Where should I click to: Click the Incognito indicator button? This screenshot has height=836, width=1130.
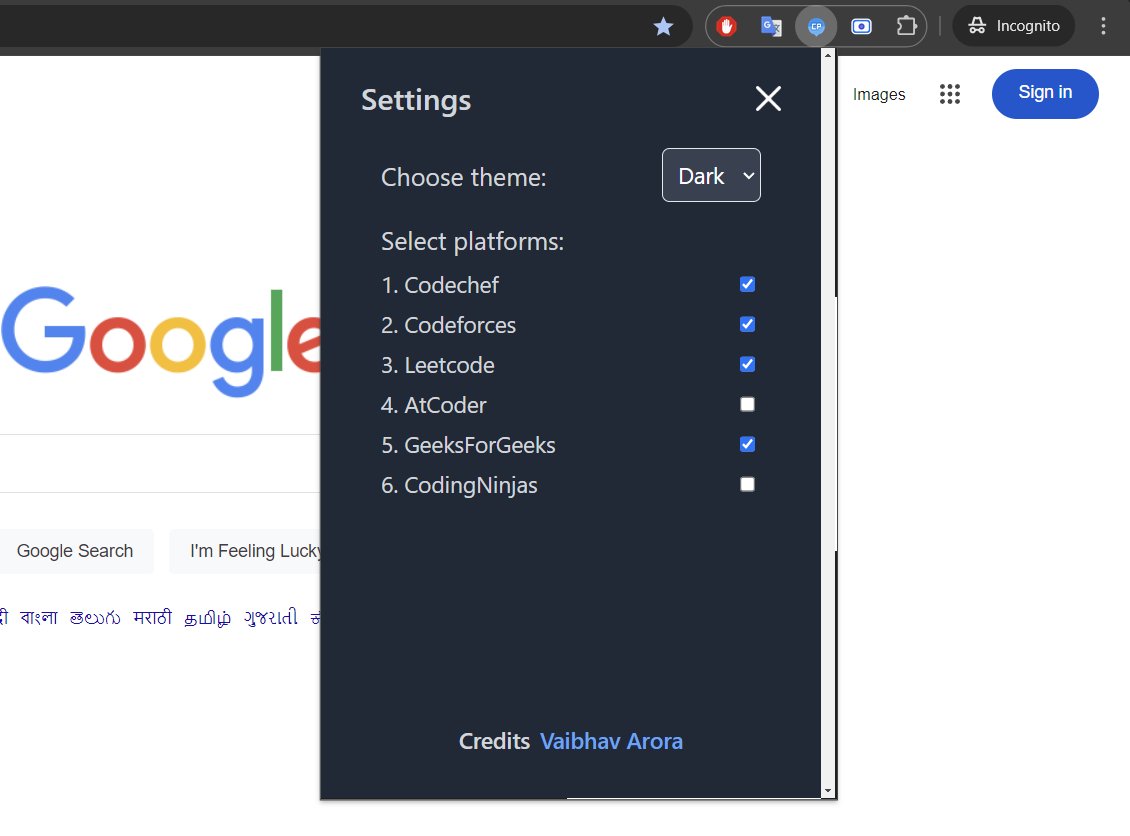click(1013, 26)
